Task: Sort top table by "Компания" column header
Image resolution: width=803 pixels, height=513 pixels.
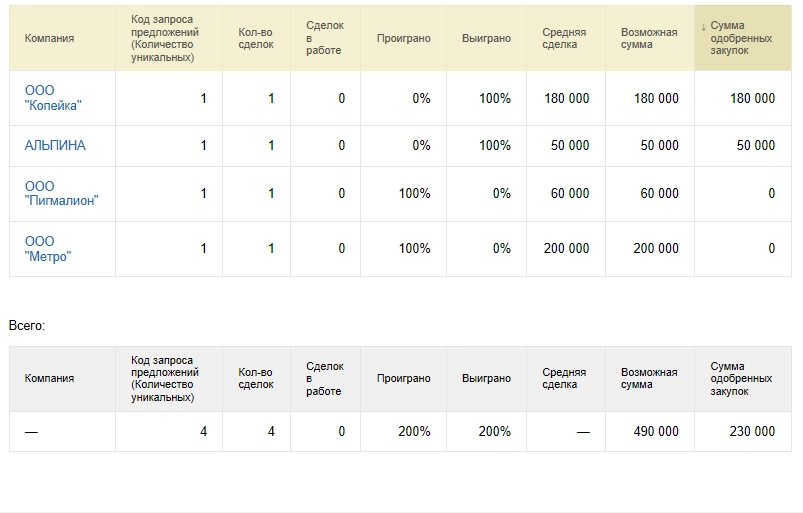Action: (x=49, y=38)
